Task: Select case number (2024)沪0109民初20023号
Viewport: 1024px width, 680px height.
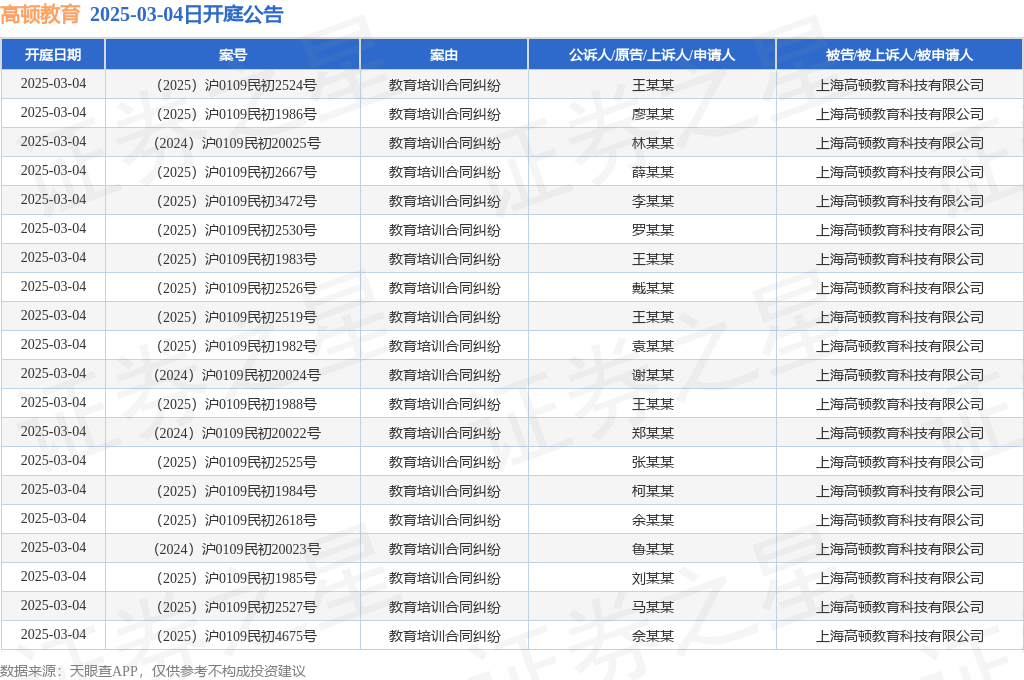Action: pos(236,549)
